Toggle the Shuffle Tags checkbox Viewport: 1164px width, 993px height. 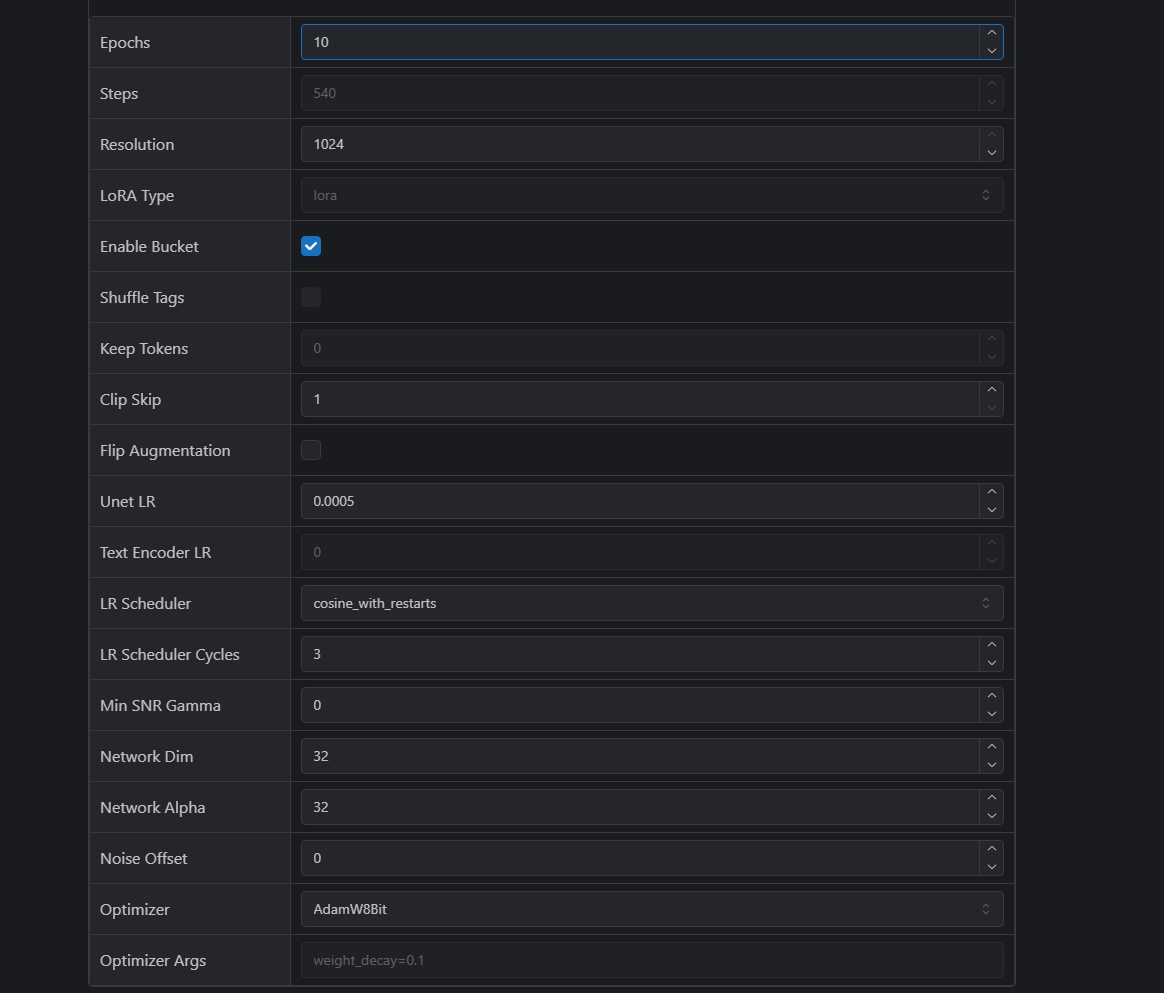click(x=311, y=297)
